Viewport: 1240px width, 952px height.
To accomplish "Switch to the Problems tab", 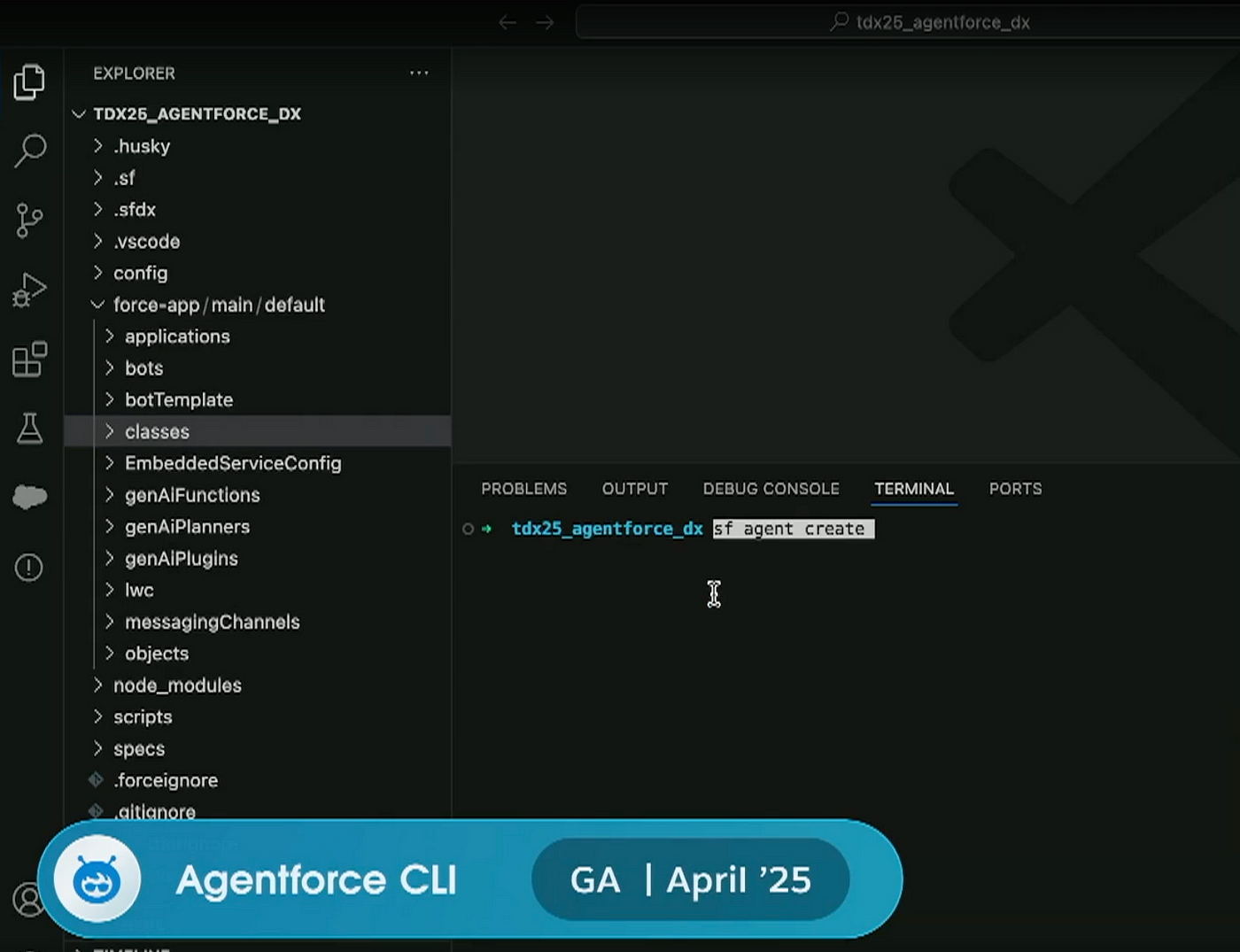I will pyautogui.click(x=523, y=489).
